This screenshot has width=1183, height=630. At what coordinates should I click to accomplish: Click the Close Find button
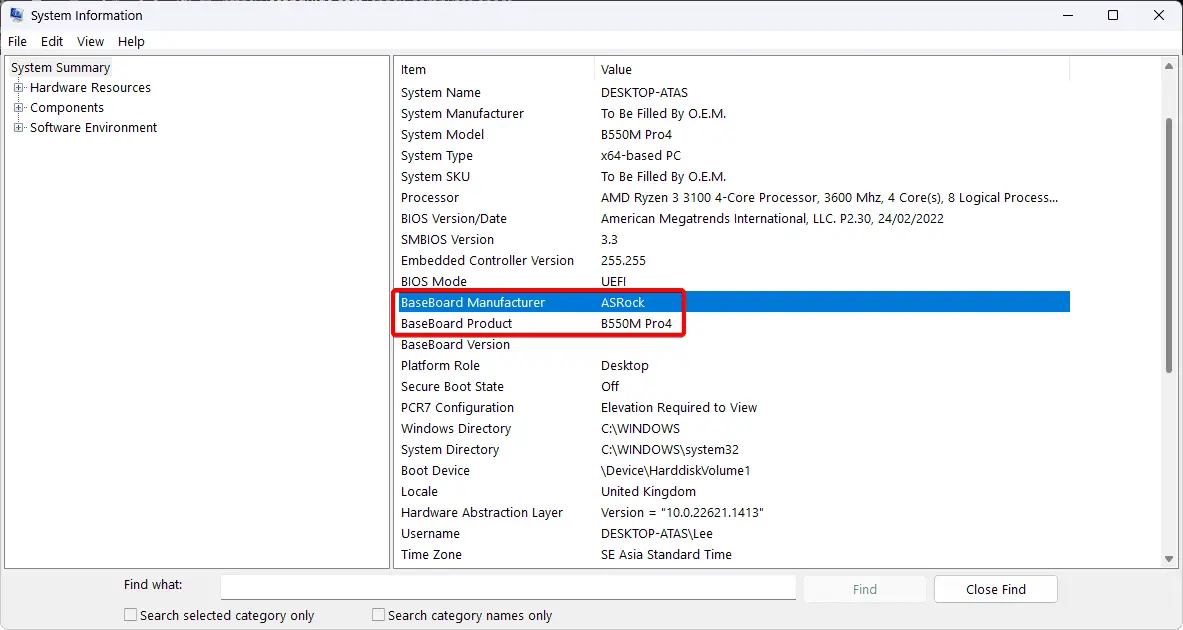coord(996,589)
